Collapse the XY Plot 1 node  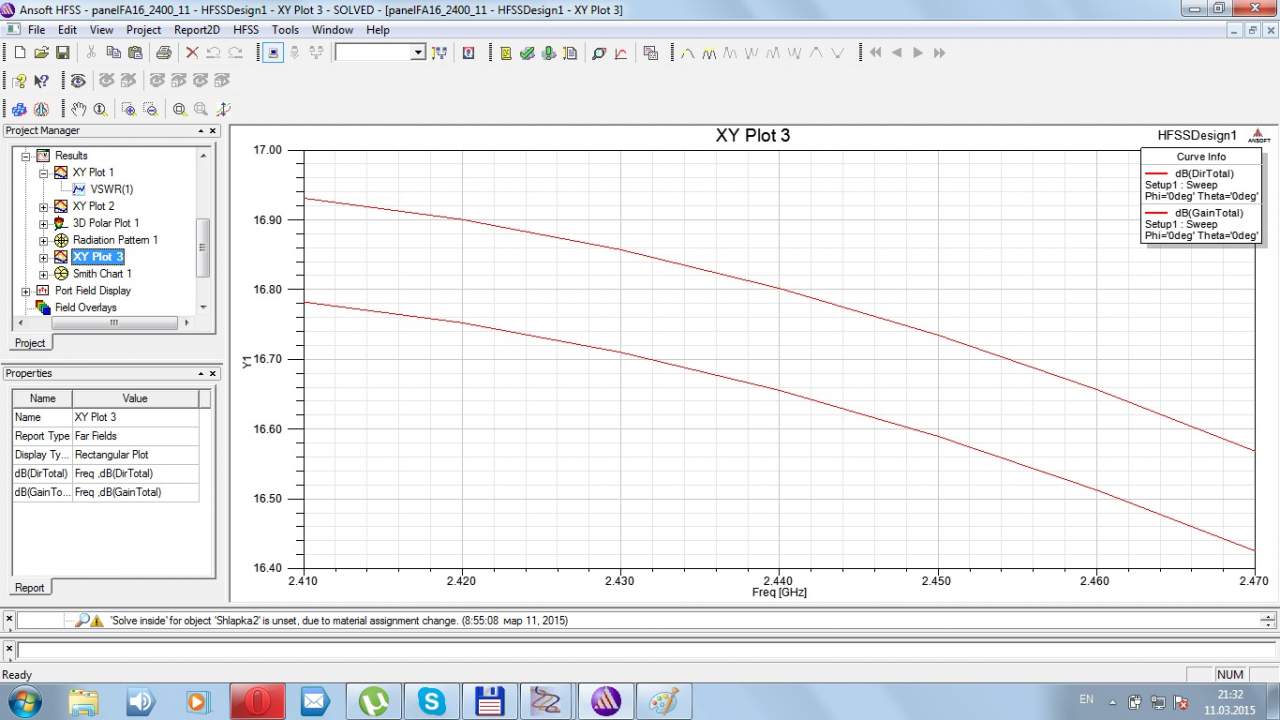[44, 173]
